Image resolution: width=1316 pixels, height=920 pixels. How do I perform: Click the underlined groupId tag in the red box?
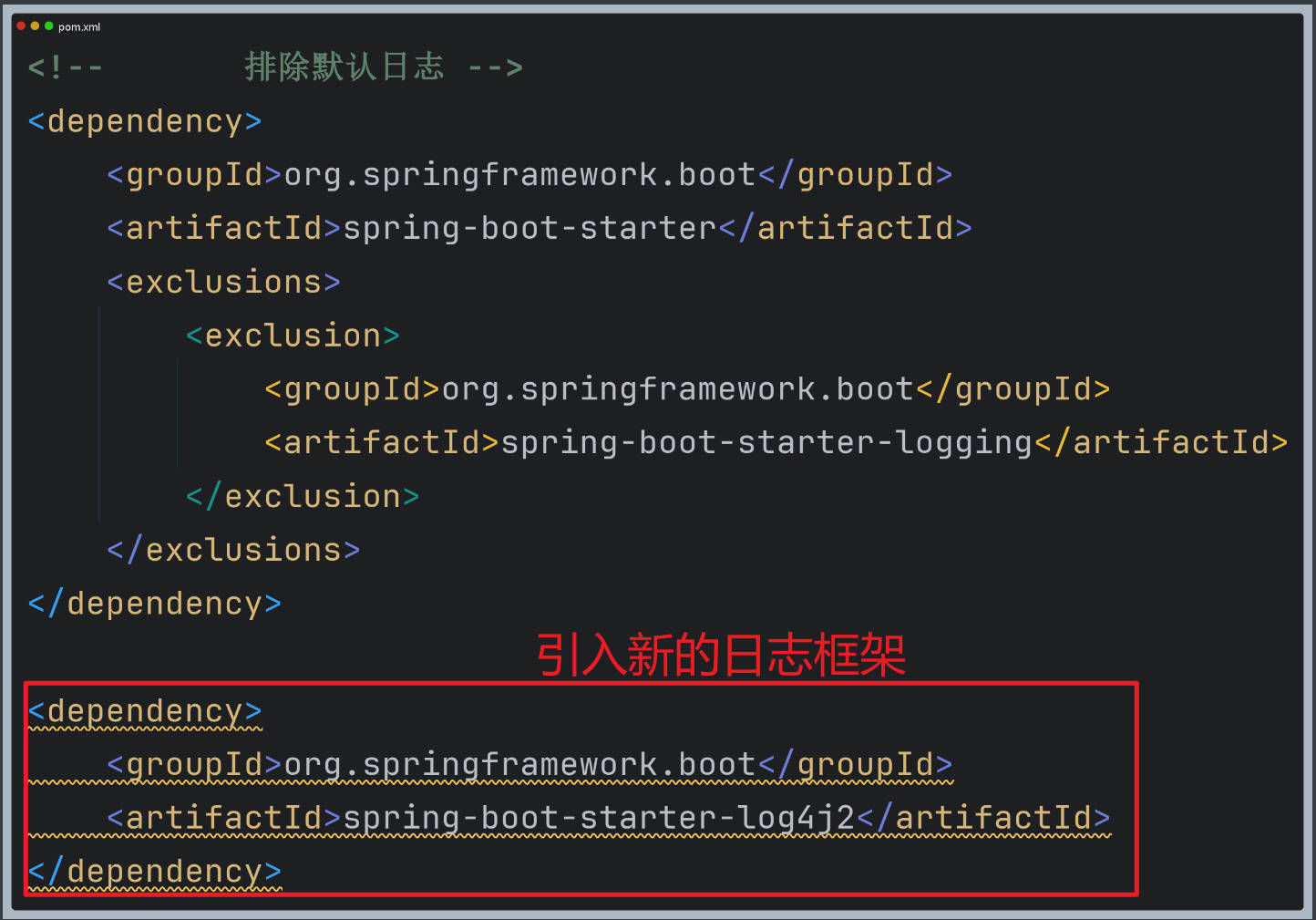pos(187,764)
